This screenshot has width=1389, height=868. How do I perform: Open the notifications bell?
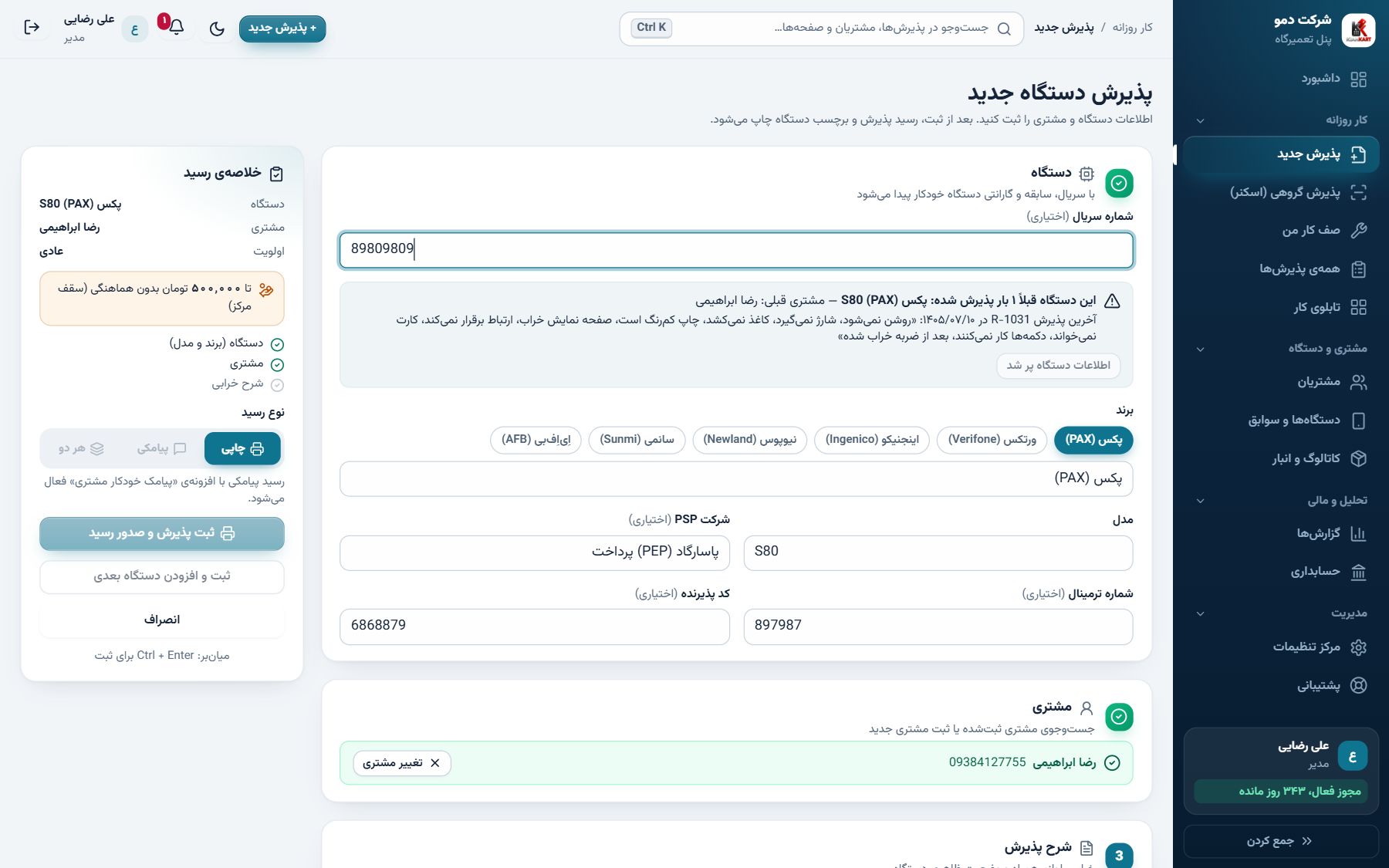(176, 28)
